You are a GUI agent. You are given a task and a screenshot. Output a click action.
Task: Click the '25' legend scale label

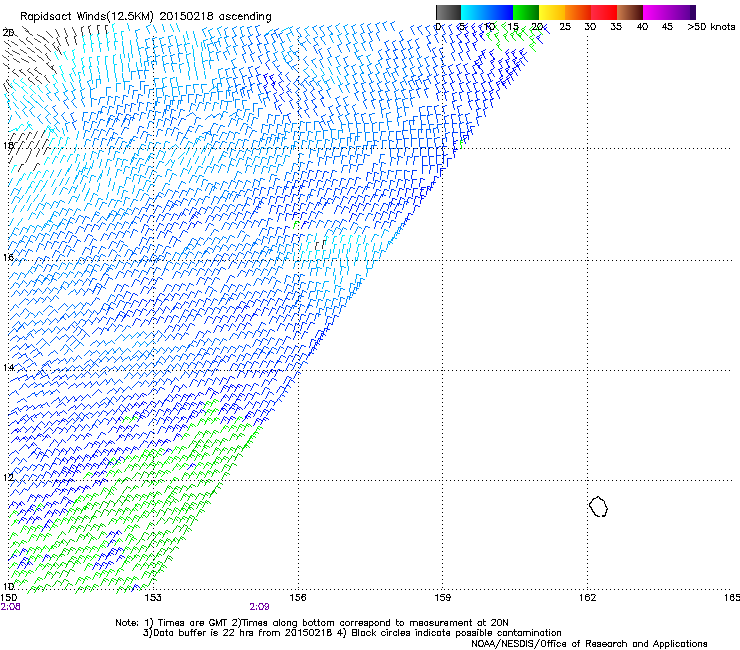tap(565, 27)
